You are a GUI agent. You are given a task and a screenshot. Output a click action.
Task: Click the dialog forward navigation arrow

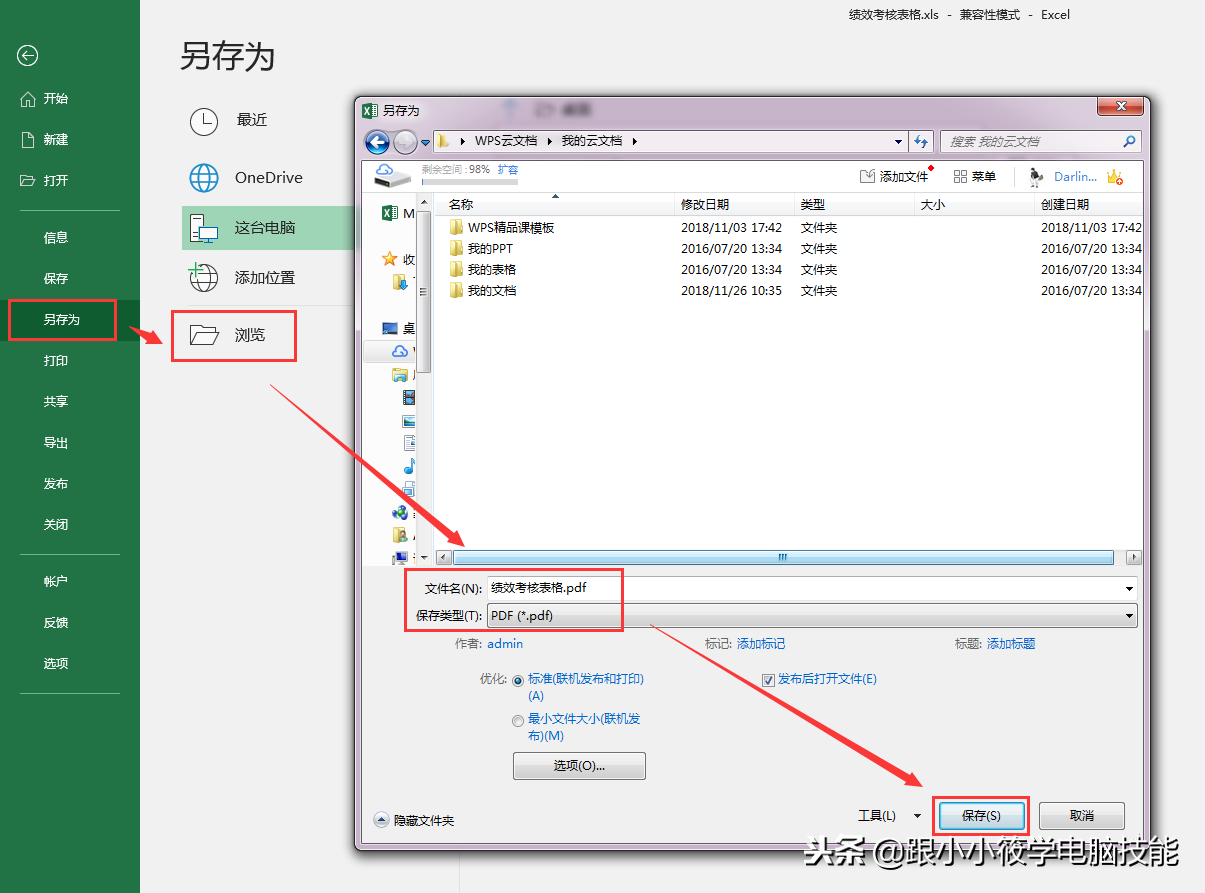pyautogui.click(x=405, y=141)
